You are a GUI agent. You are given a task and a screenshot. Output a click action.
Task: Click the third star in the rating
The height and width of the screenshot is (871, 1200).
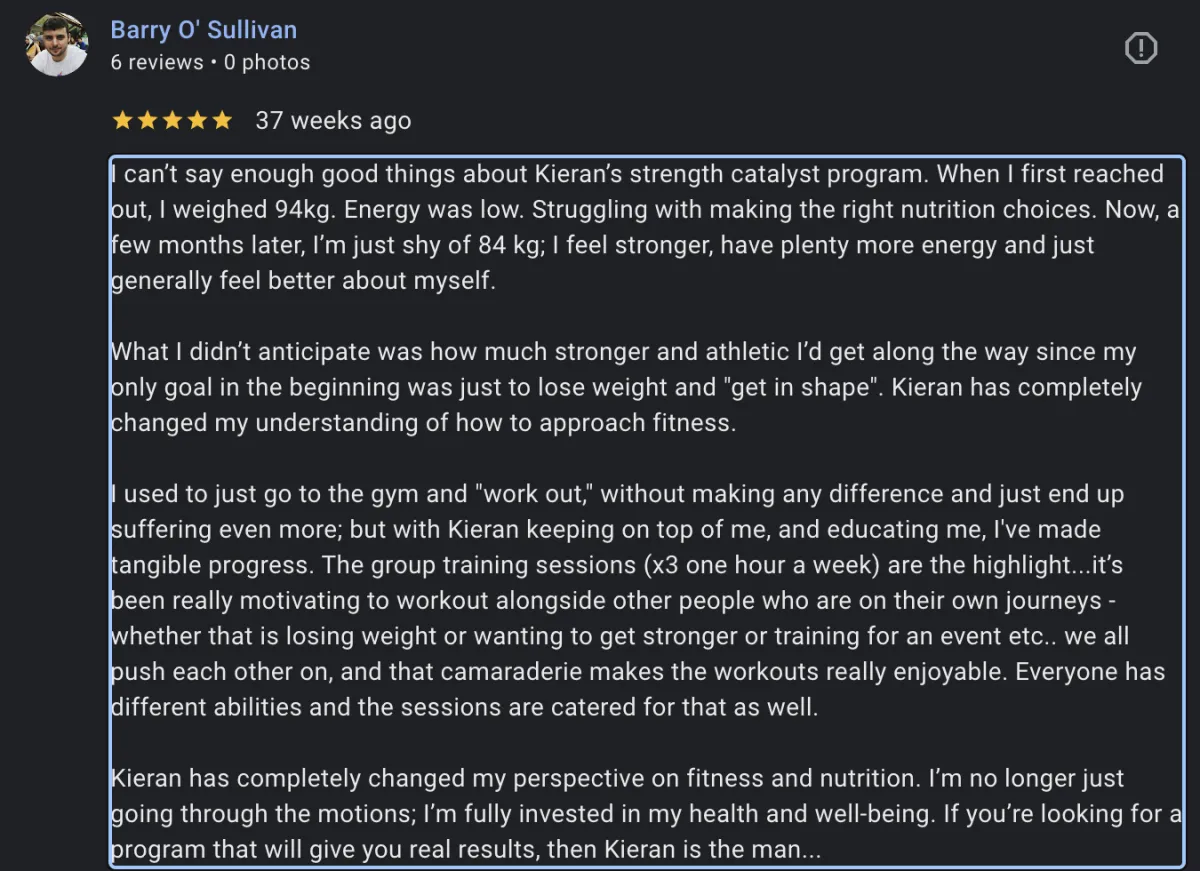click(x=172, y=120)
